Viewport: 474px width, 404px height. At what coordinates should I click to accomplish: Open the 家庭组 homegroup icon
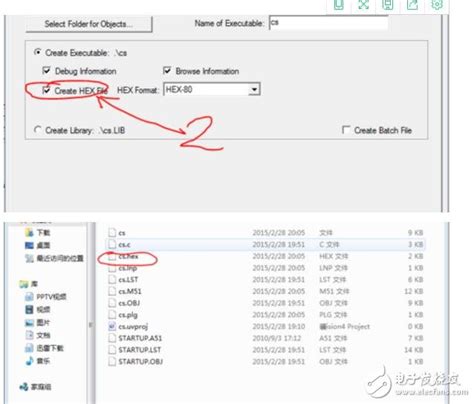tap(24, 387)
